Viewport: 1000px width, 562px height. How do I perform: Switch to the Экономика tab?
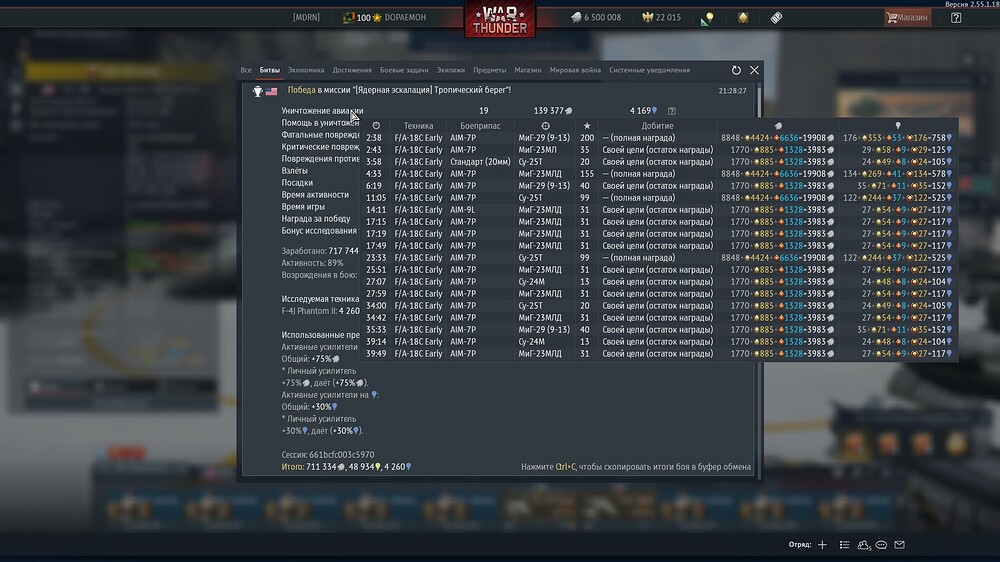click(306, 70)
